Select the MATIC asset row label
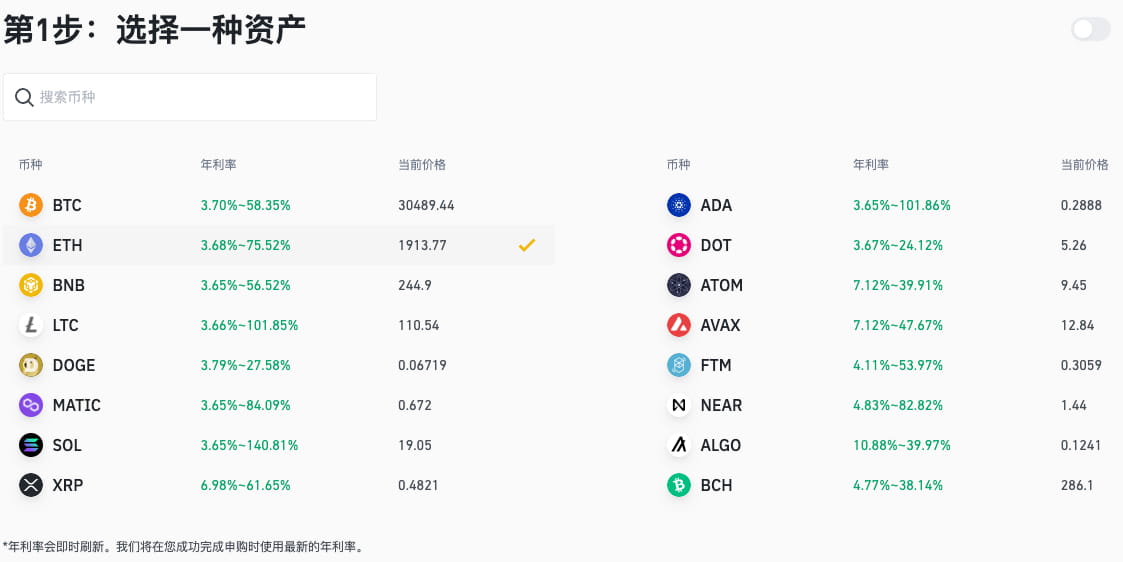 (76, 405)
